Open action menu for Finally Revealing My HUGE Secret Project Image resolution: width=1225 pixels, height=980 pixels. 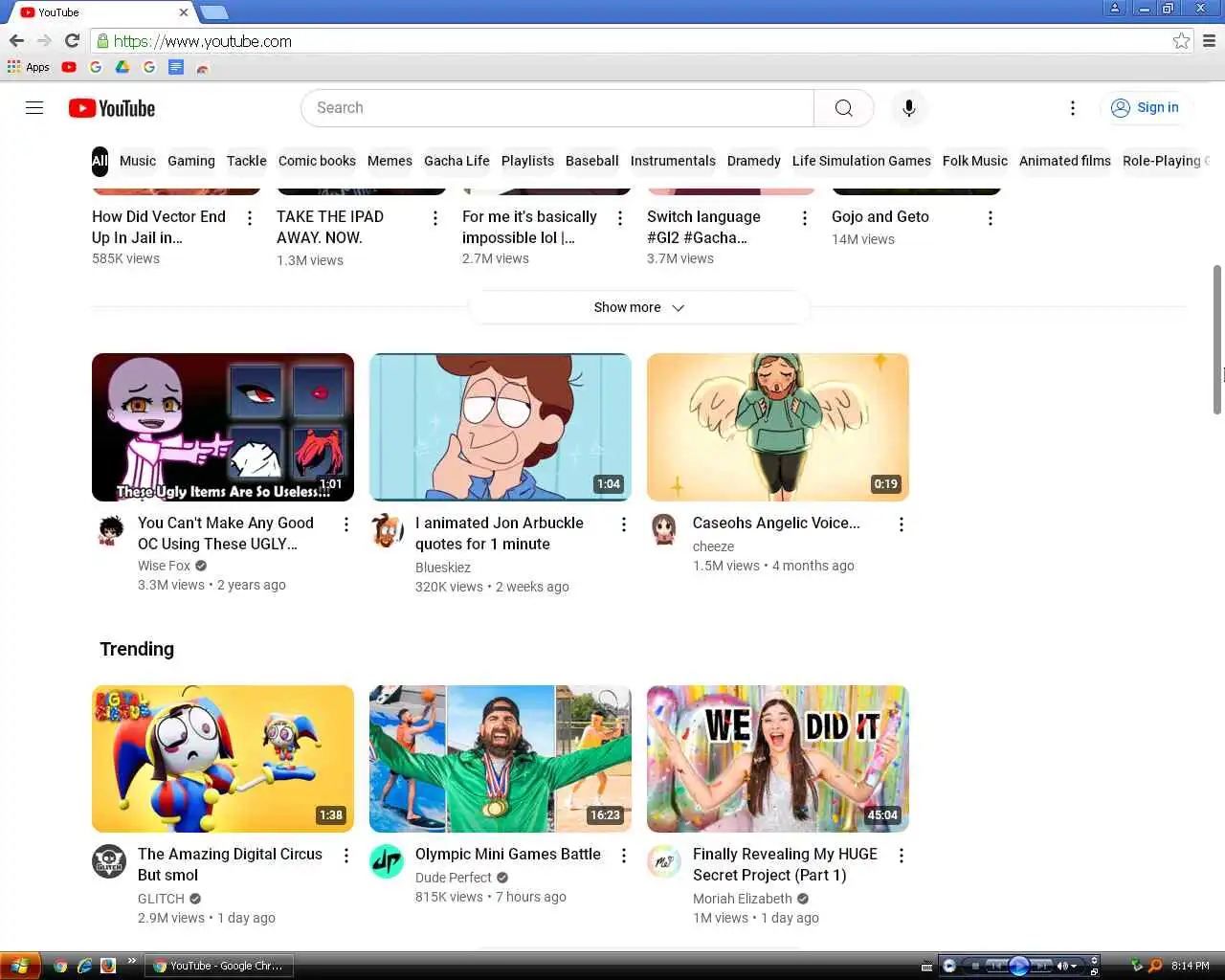coord(902,856)
